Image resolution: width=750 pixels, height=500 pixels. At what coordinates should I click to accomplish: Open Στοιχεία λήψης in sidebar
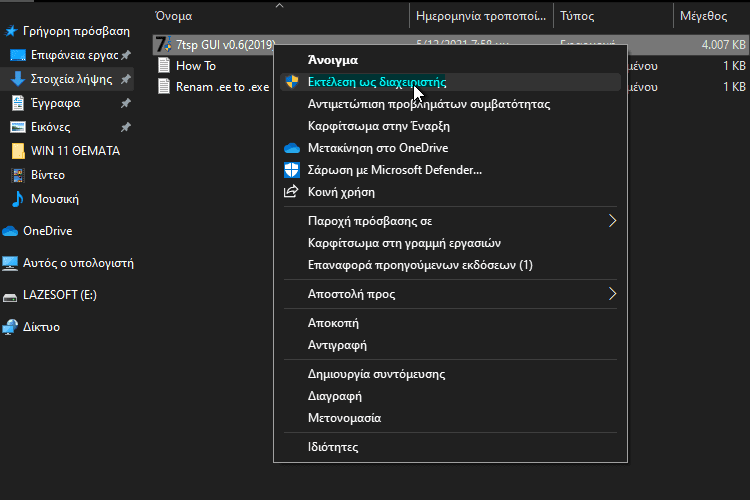(x=72, y=79)
